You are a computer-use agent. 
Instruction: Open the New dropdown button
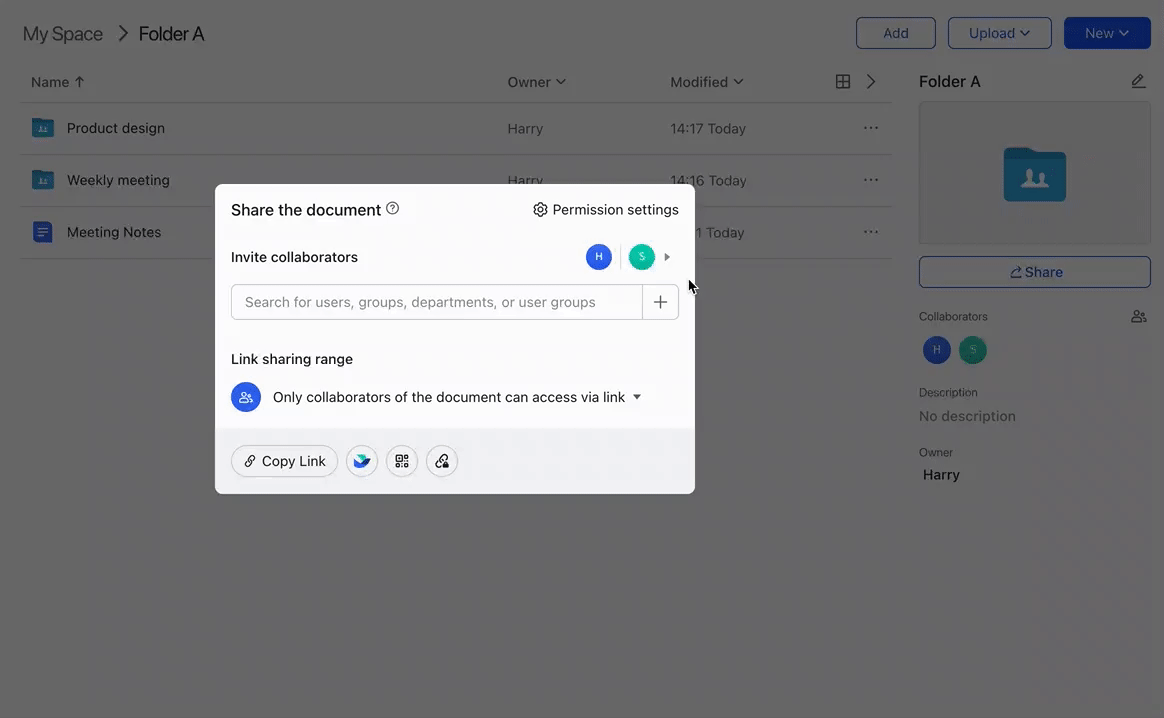tap(1107, 33)
